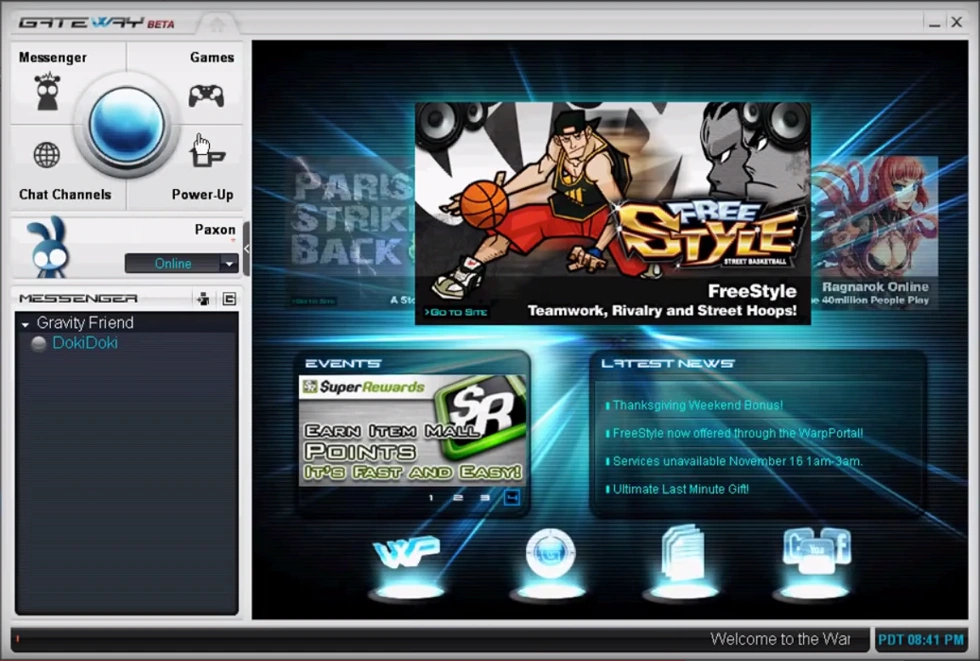Viewport: 980px width, 661px height.
Task: Click Paxon's rabbit avatar
Action: pyautogui.click(x=48, y=247)
